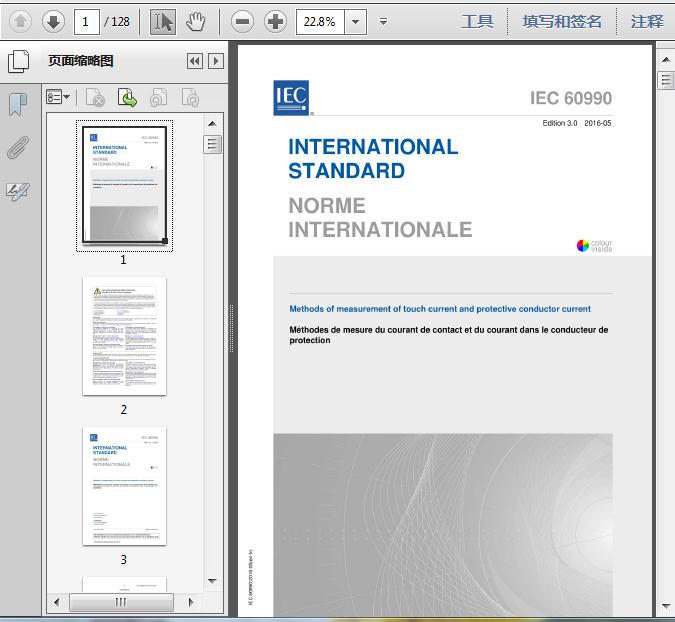Activate the hand pan tool

point(196,21)
